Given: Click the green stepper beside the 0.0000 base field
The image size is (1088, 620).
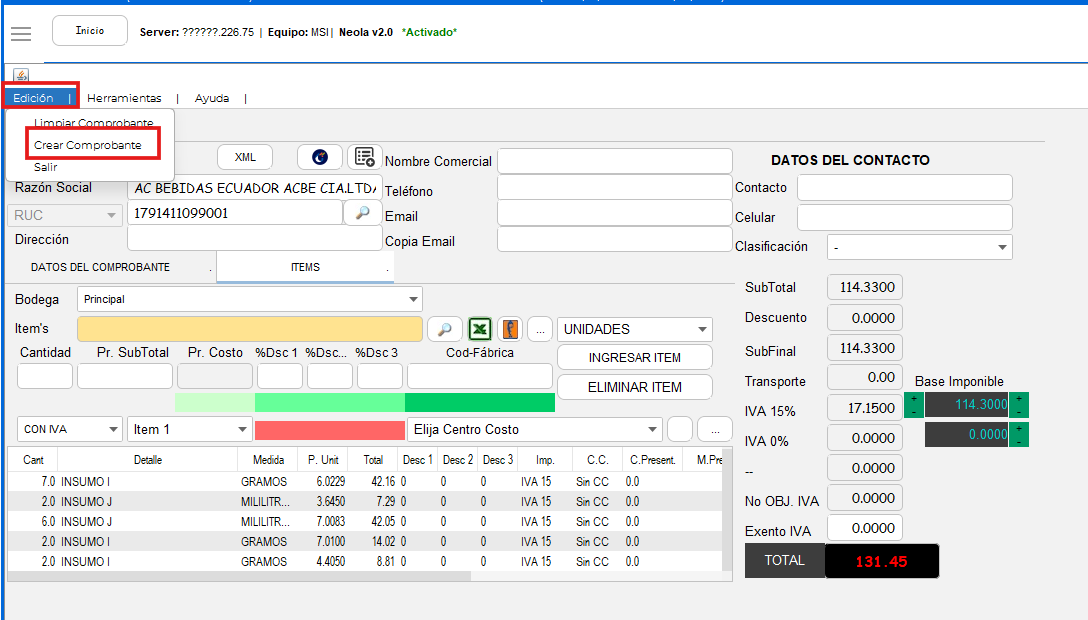Looking at the screenshot, I should point(1019,435).
